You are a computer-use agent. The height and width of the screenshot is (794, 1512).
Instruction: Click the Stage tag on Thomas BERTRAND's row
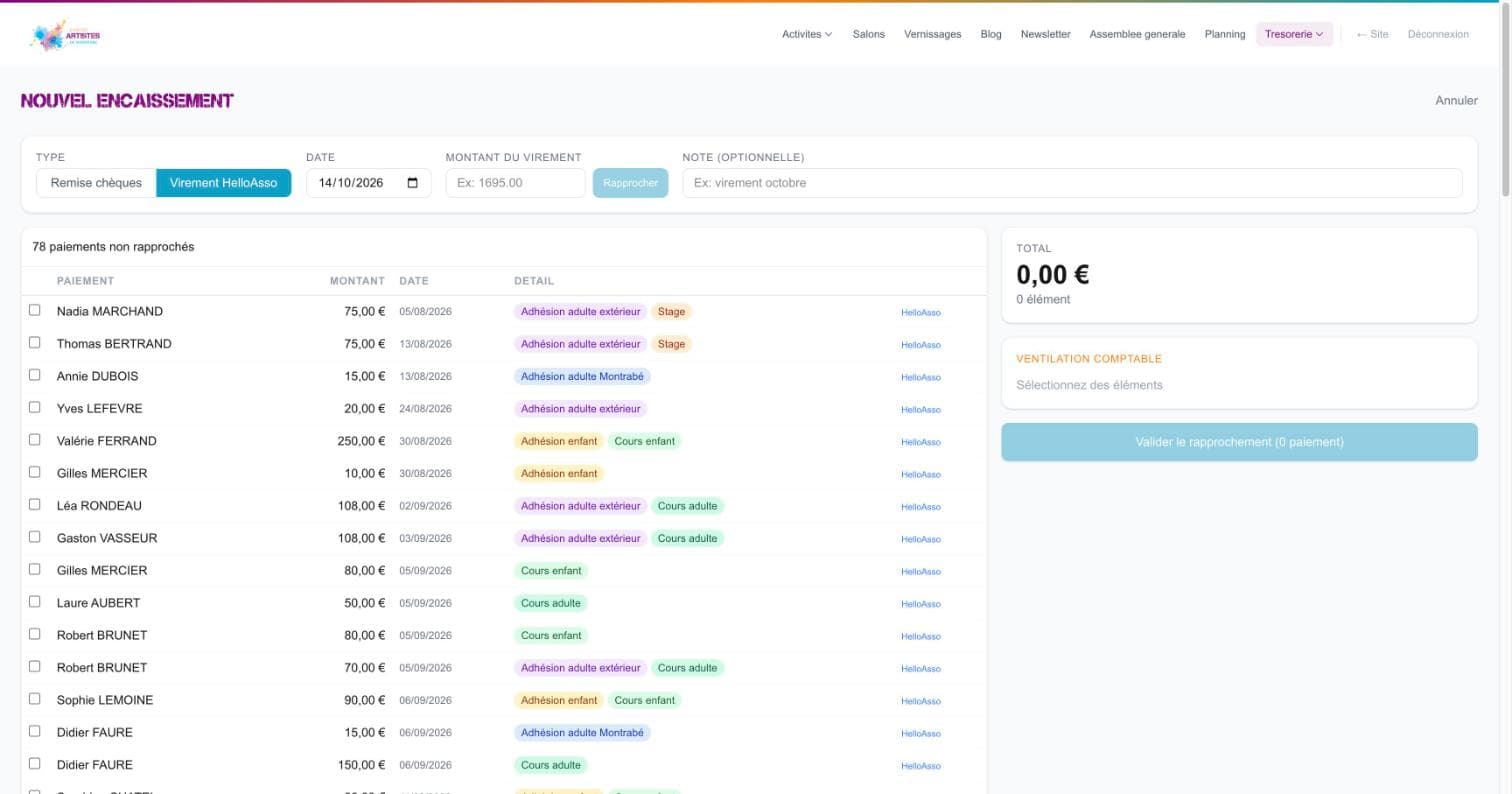(671, 344)
